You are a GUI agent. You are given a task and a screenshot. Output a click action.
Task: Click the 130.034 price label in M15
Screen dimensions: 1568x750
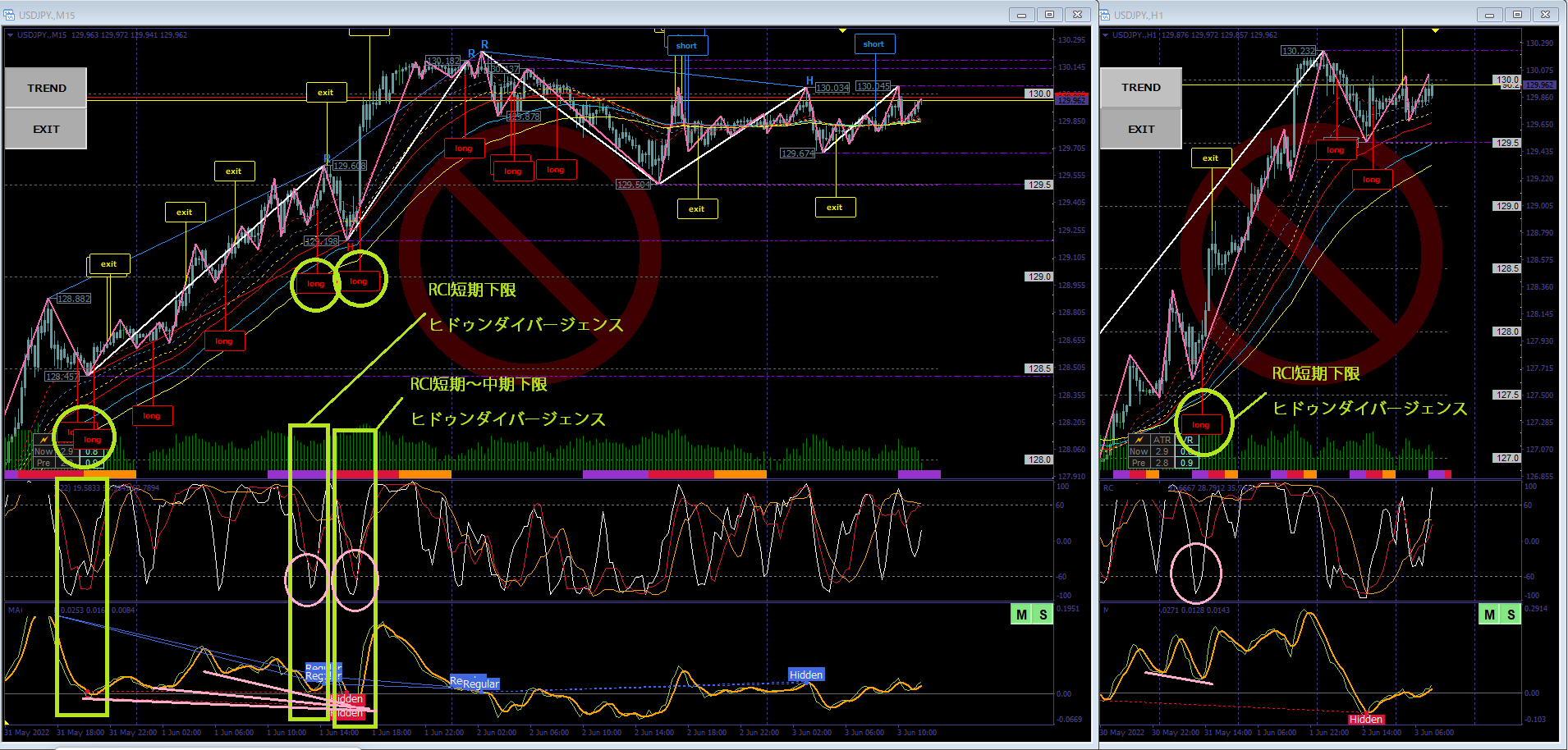[832, 88]
